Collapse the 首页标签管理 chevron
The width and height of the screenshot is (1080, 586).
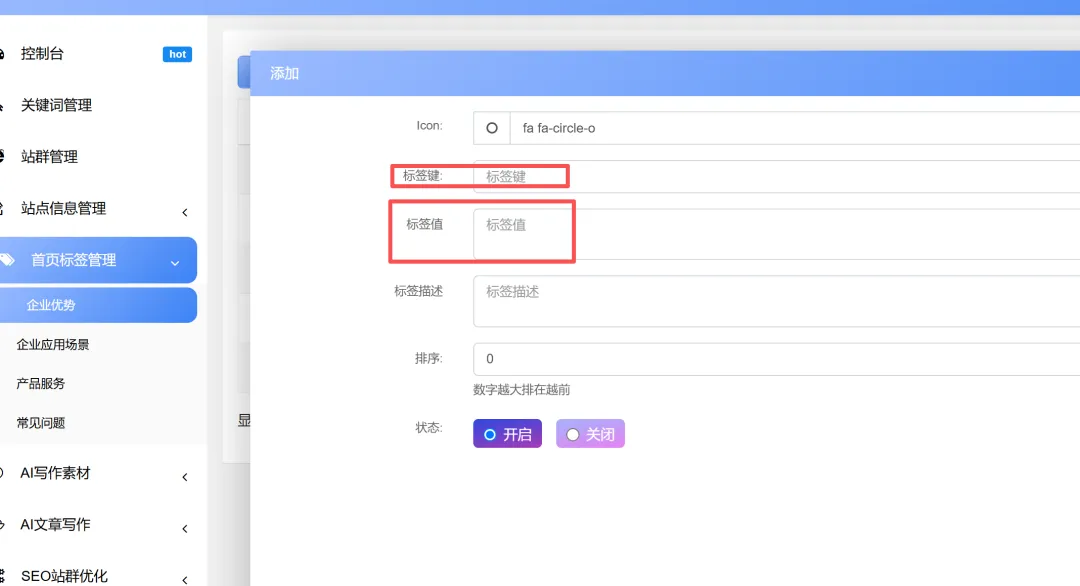click(175, 263)
